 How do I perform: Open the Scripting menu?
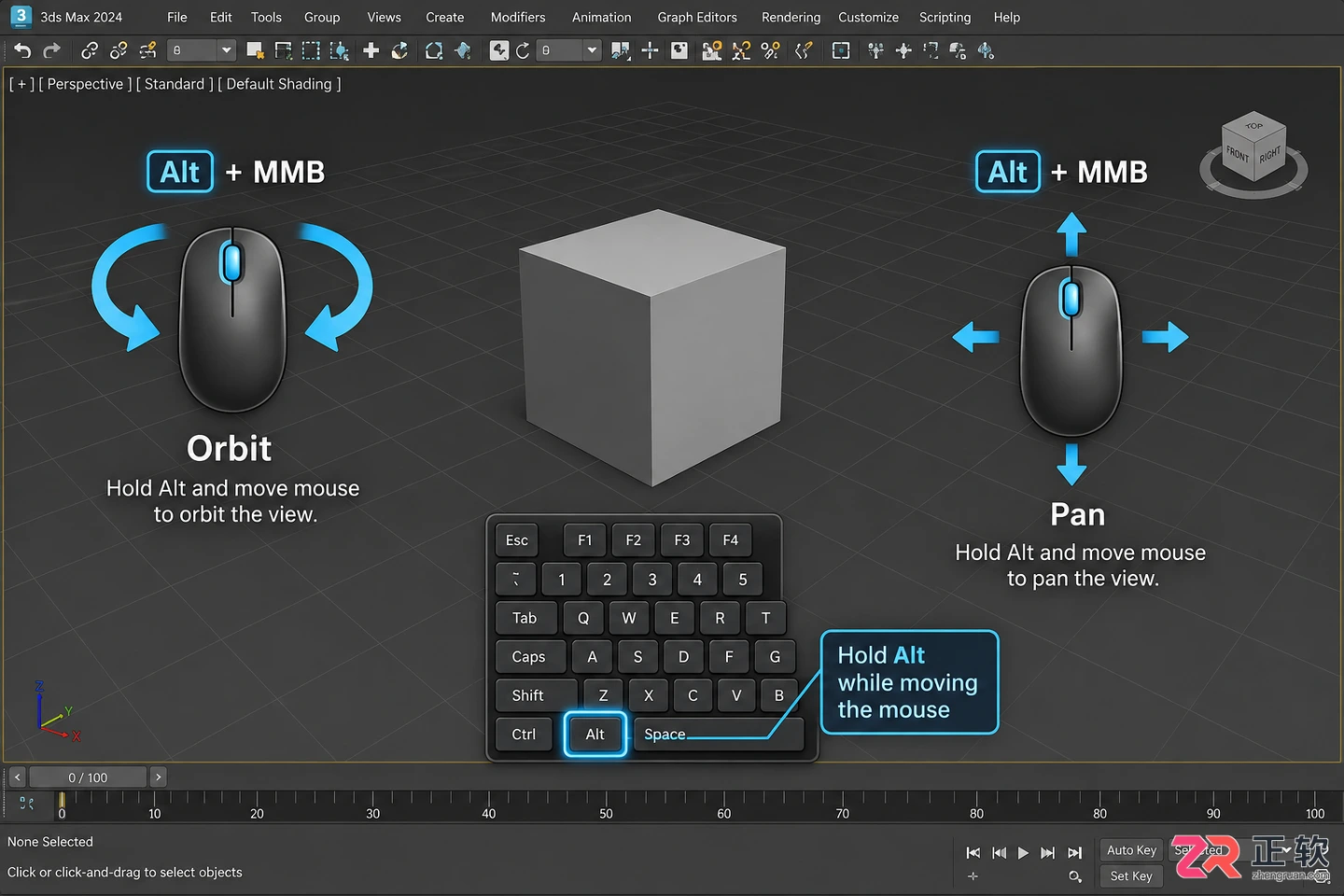coord(945,17)
